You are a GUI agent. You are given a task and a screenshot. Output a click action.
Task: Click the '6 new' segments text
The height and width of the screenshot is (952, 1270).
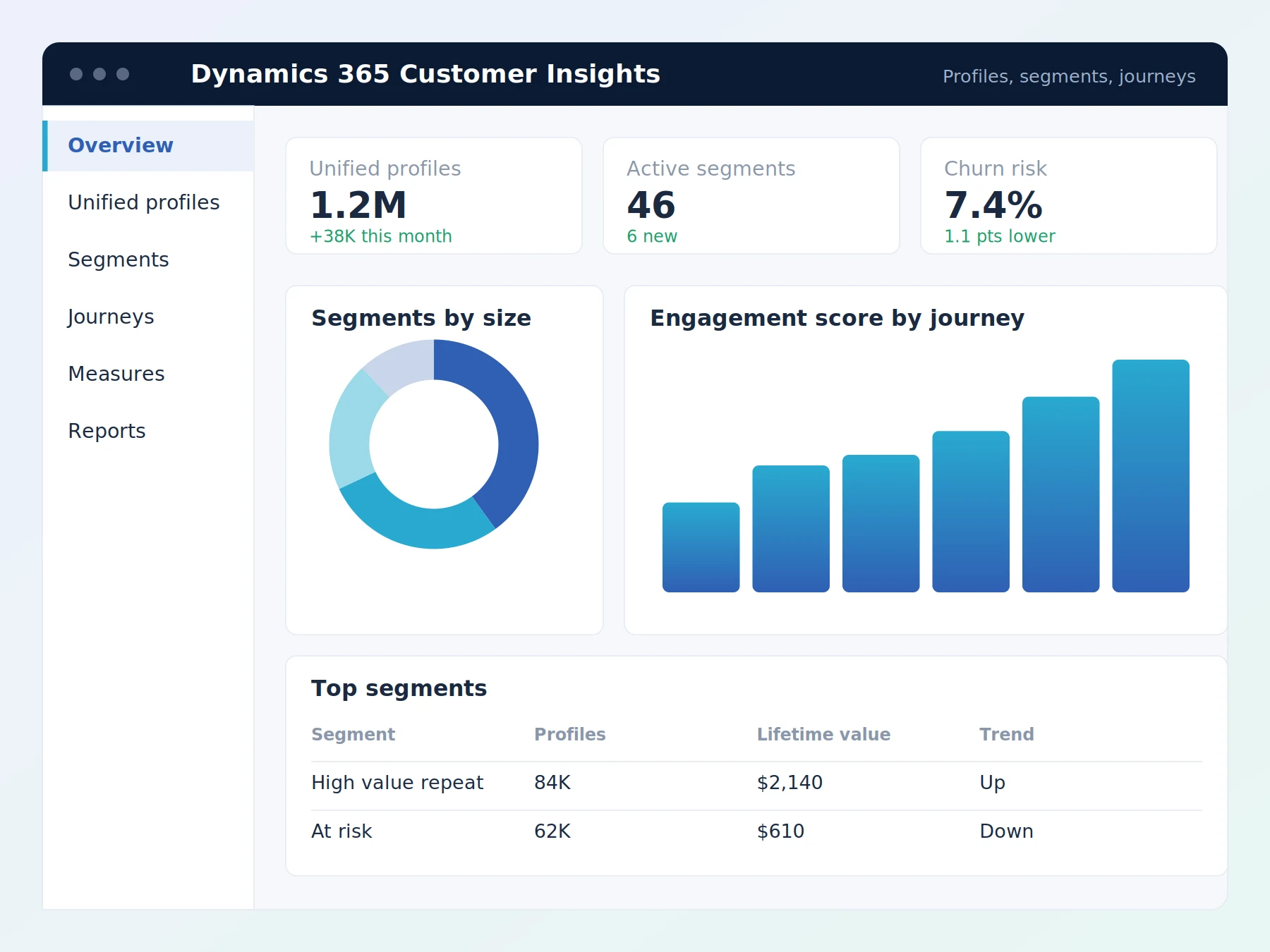coord(652,236)
